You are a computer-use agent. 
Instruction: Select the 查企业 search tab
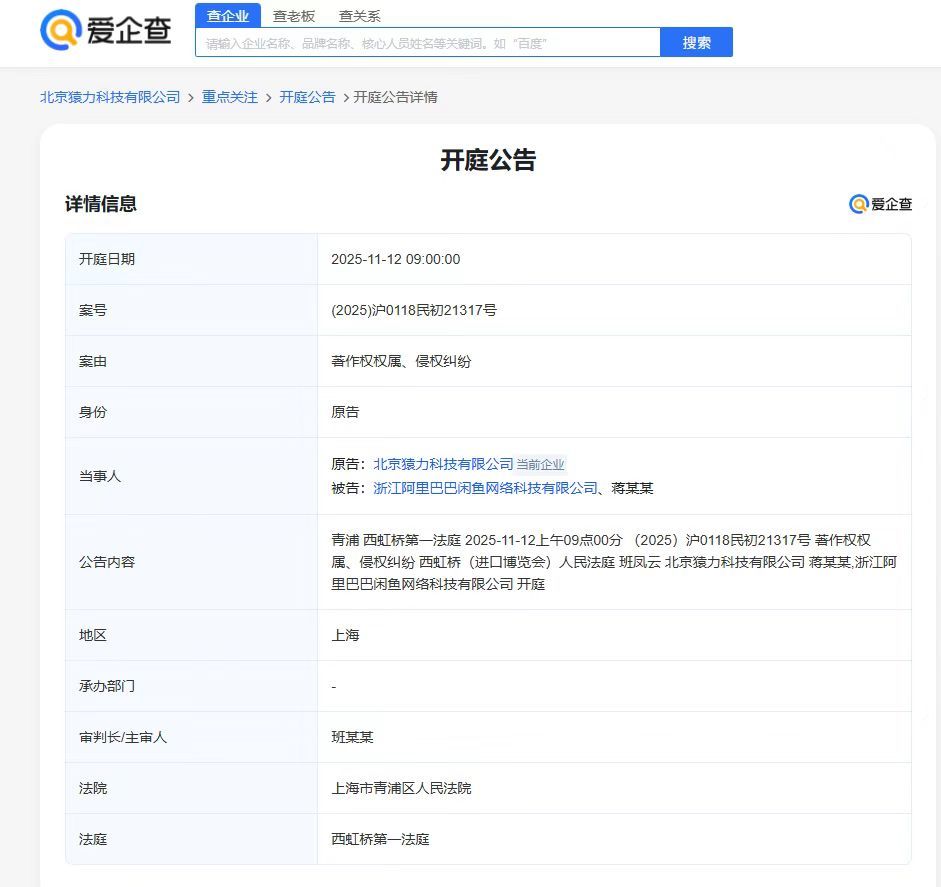click(228, 16)
